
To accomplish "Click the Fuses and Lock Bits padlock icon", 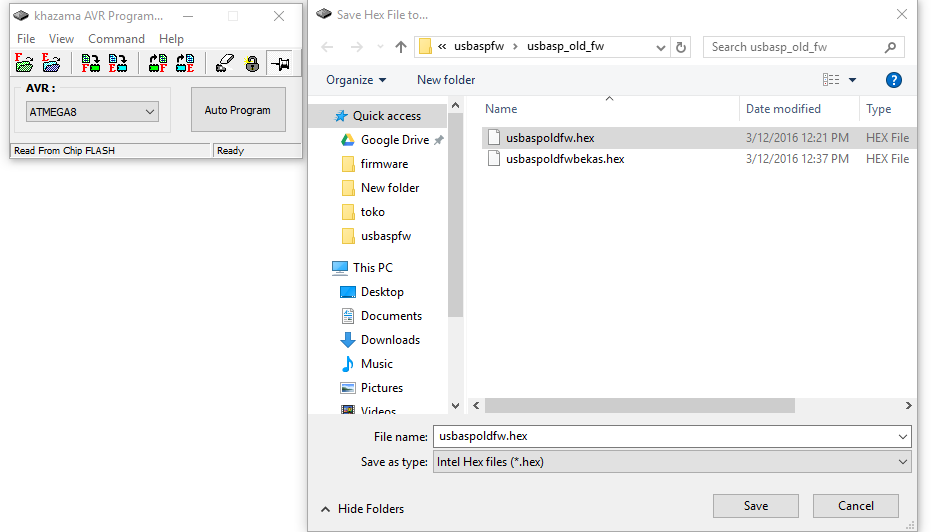I will [252, 62].
